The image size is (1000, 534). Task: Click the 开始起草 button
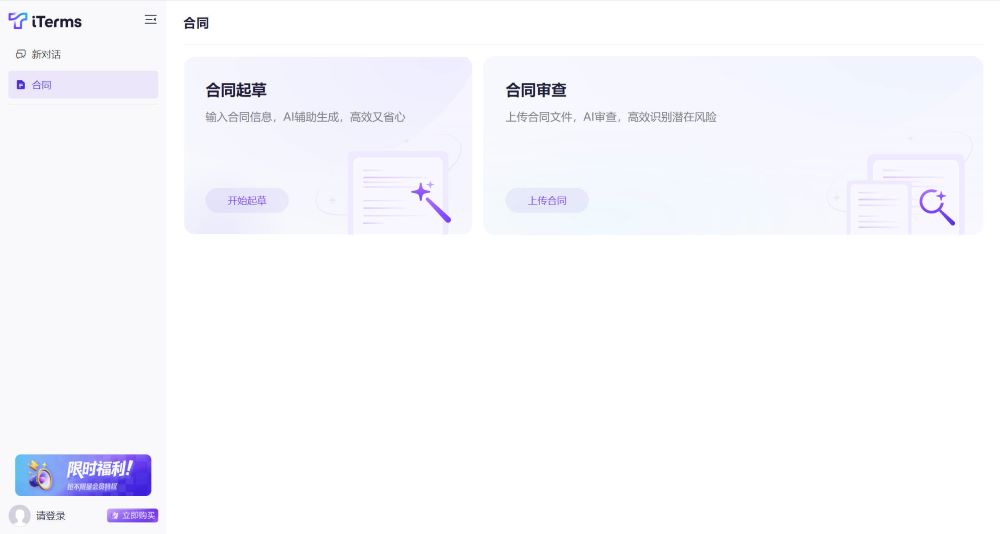(247, 200)
